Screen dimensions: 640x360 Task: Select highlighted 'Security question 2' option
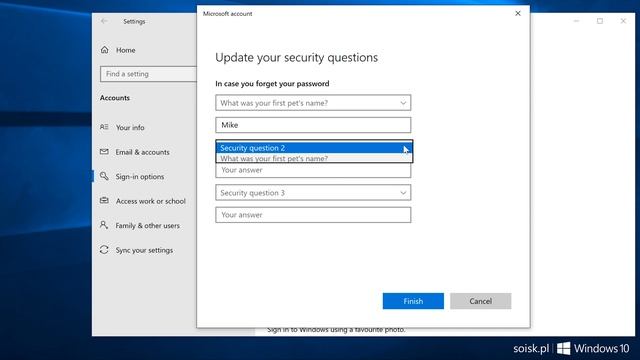(x=314, y=147)
